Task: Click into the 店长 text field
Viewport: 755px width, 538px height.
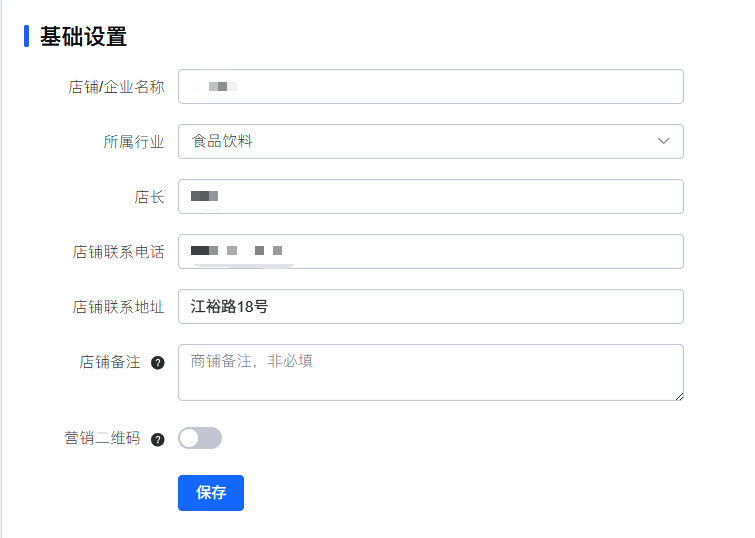Action: point(430,196)
